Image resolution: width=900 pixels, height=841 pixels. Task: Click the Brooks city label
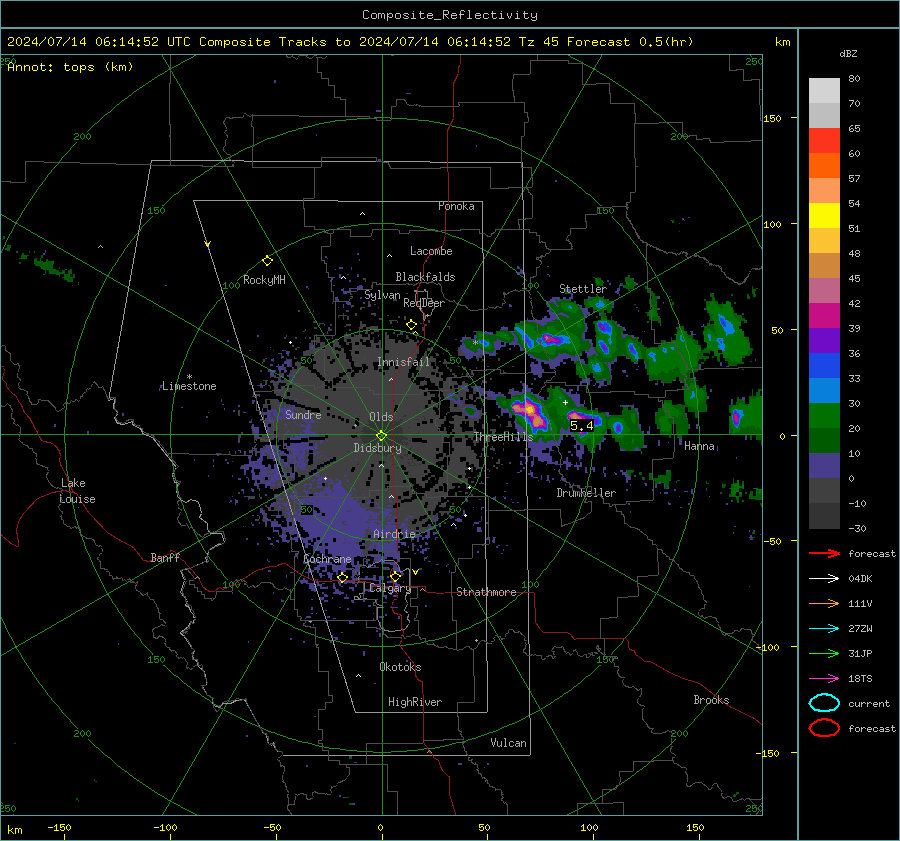click(711, 700)
